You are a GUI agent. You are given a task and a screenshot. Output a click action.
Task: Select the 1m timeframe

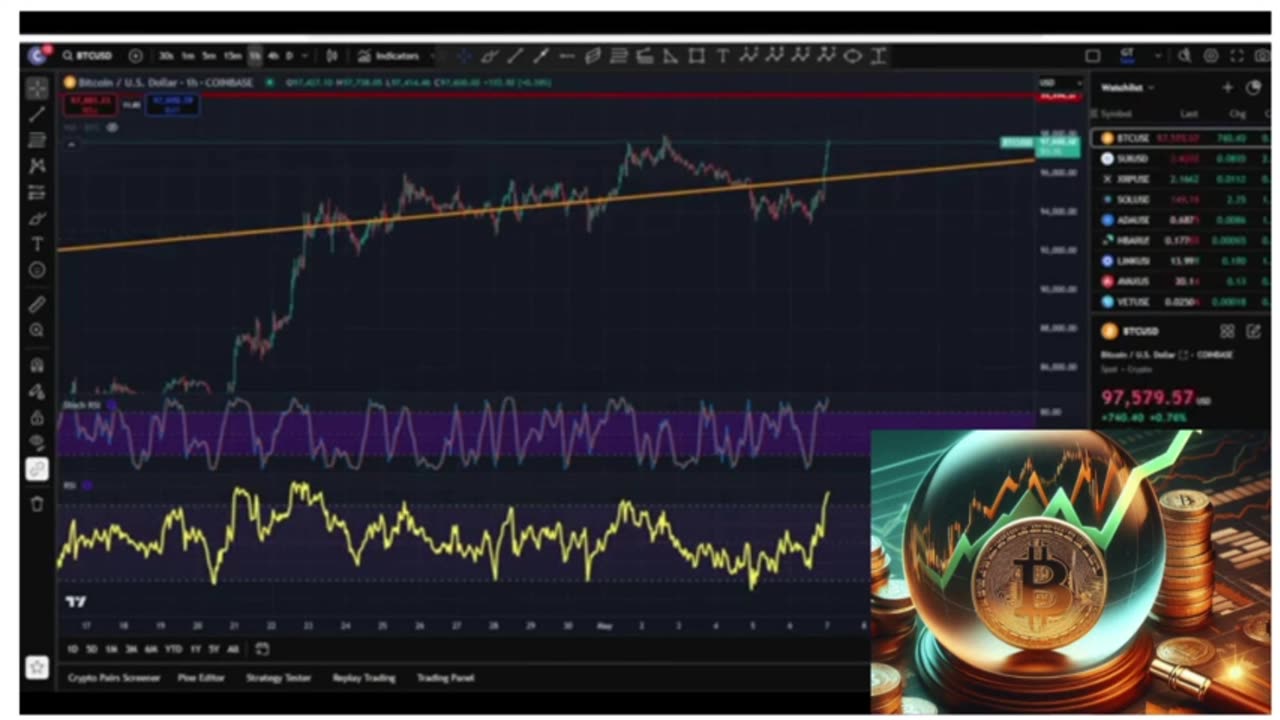(x=188, y=56)
